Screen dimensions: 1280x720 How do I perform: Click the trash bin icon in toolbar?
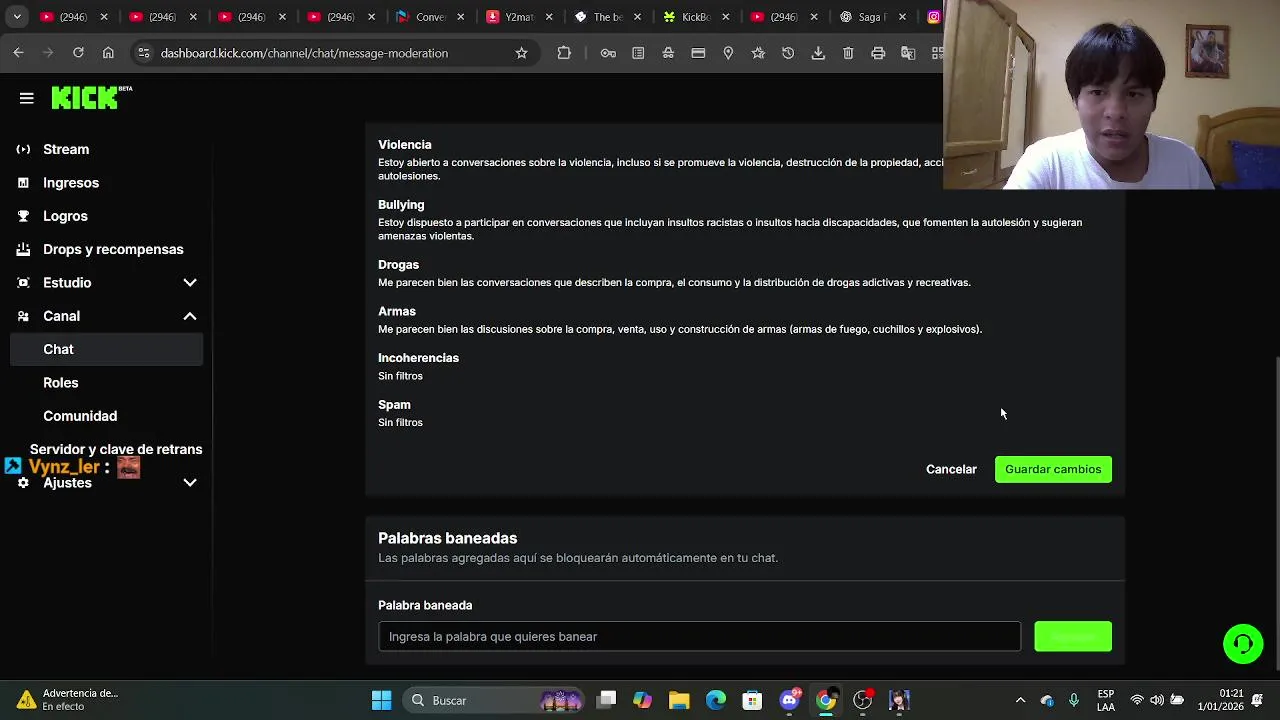click(848, 53)
